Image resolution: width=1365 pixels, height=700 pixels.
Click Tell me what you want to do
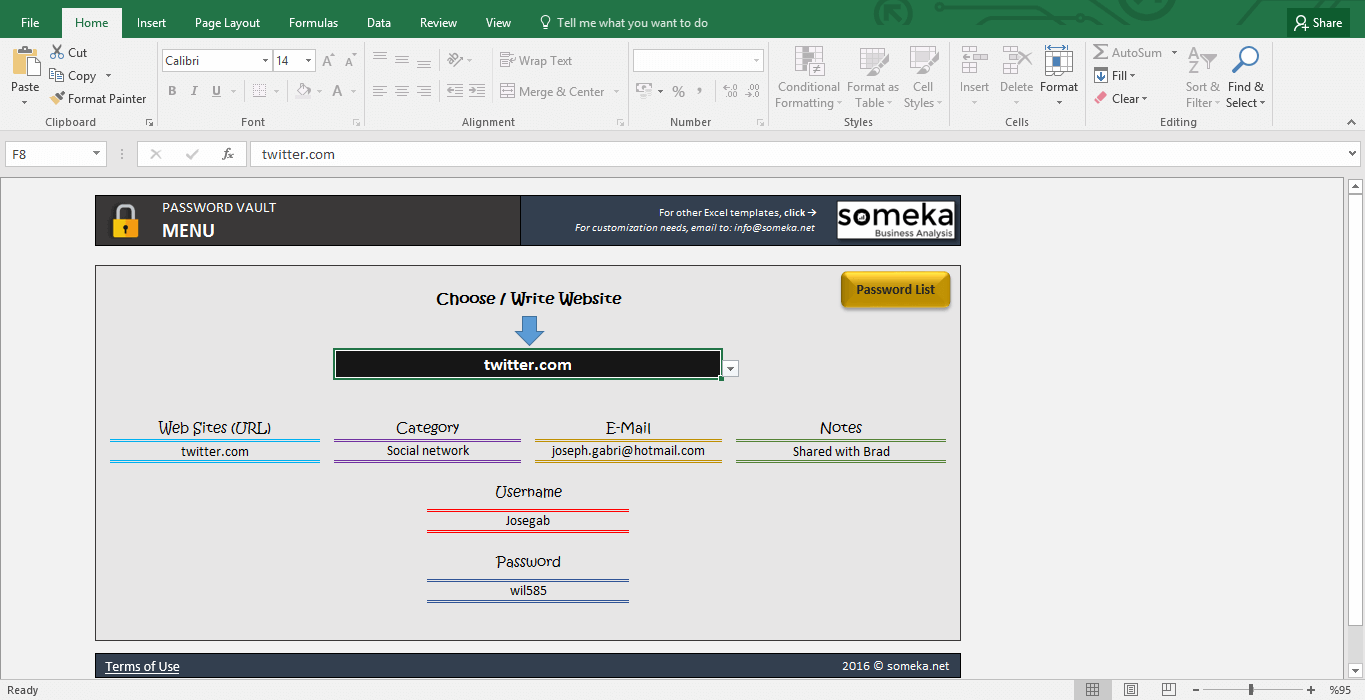coord(624,23)
